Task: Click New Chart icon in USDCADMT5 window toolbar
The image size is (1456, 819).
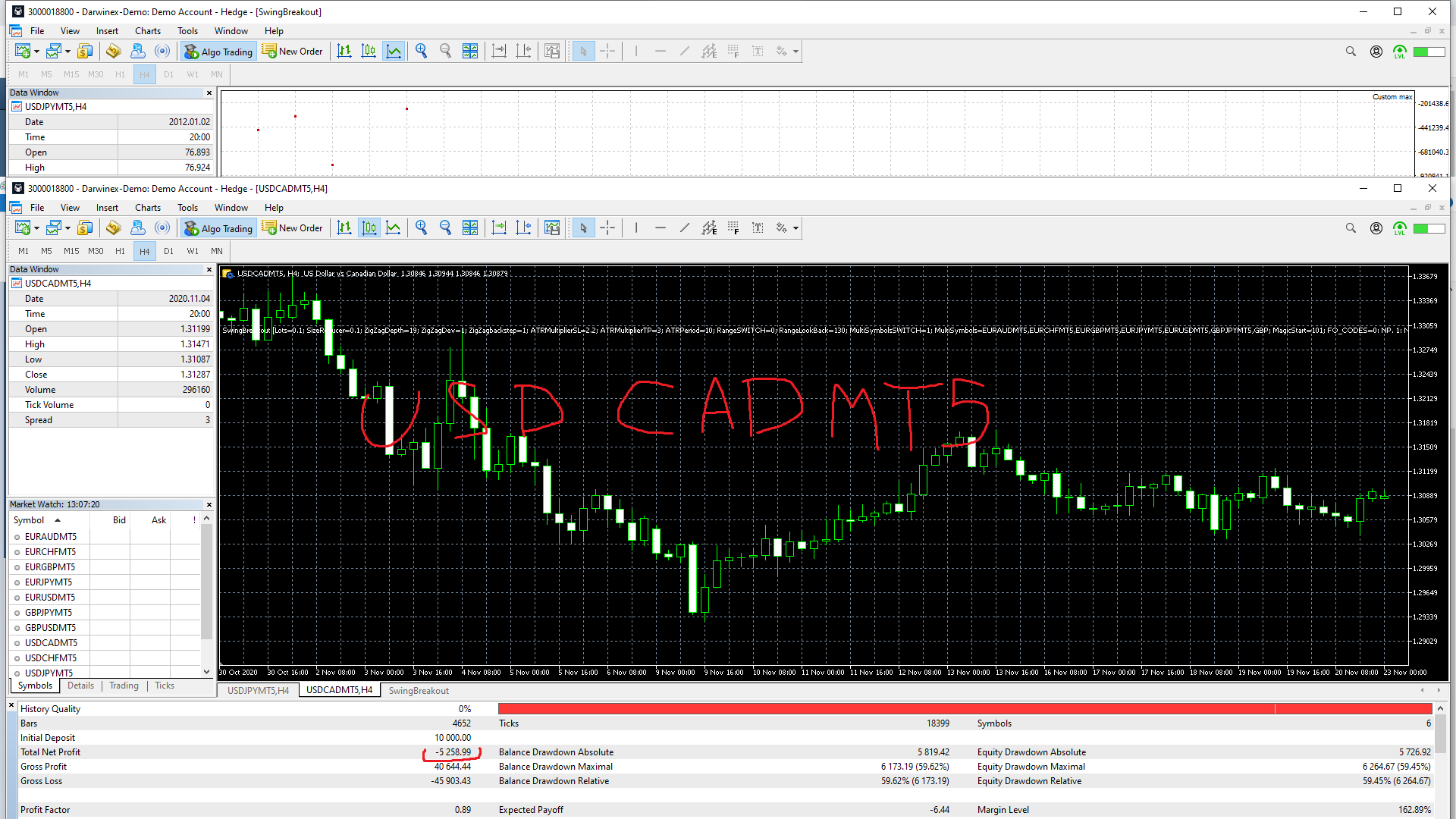Action: pos(23,228)
